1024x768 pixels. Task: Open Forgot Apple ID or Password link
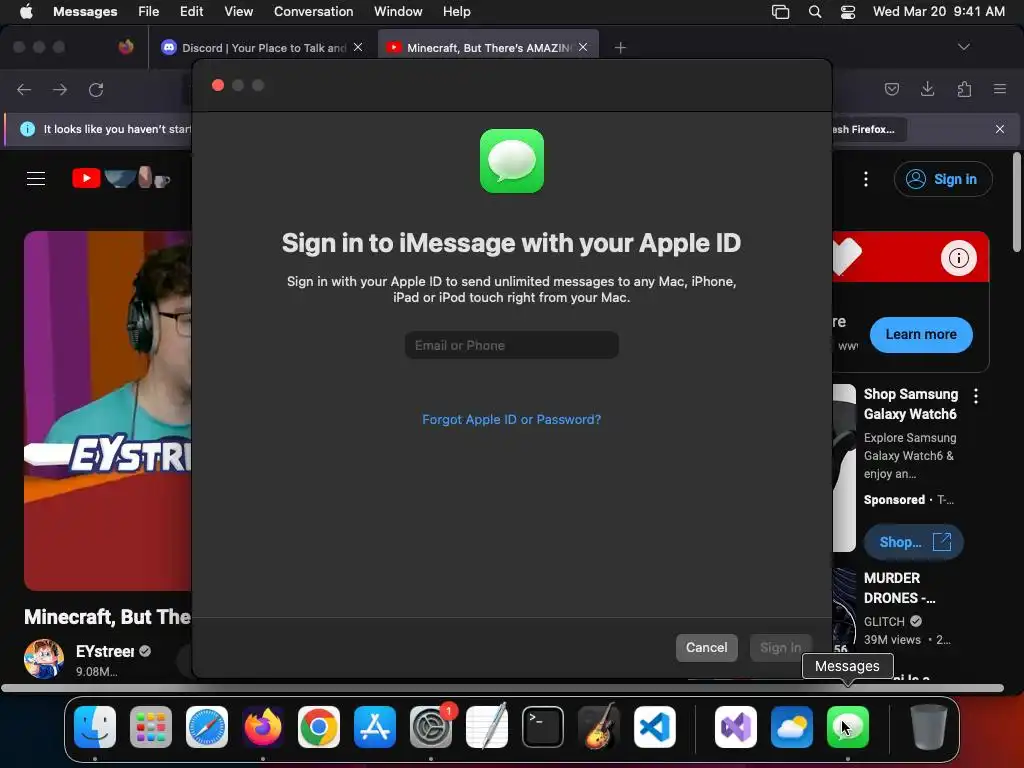511,419
